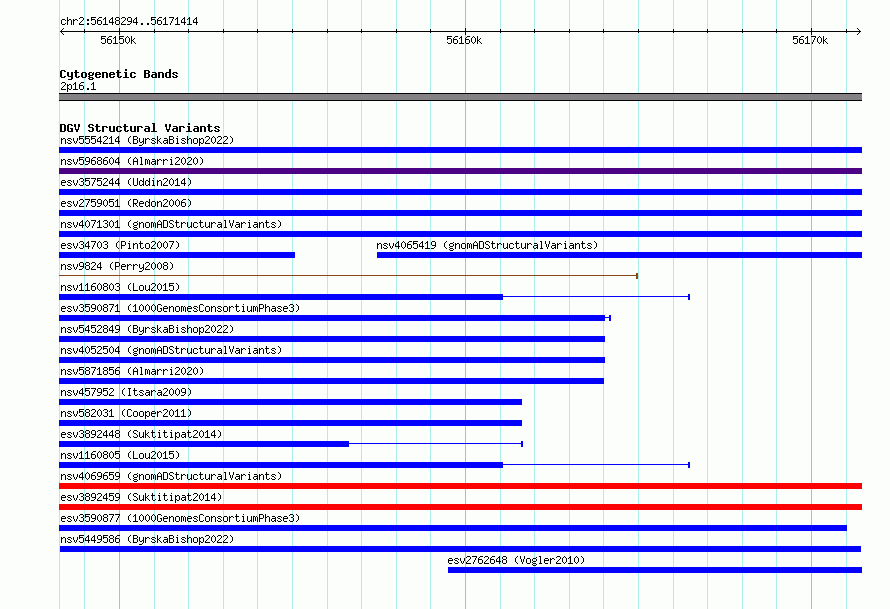This screenshot has width=890, height=609.
Task: Open the nsv4052504 (gnomADStructuralVariants) label
Action: point(171,350)
